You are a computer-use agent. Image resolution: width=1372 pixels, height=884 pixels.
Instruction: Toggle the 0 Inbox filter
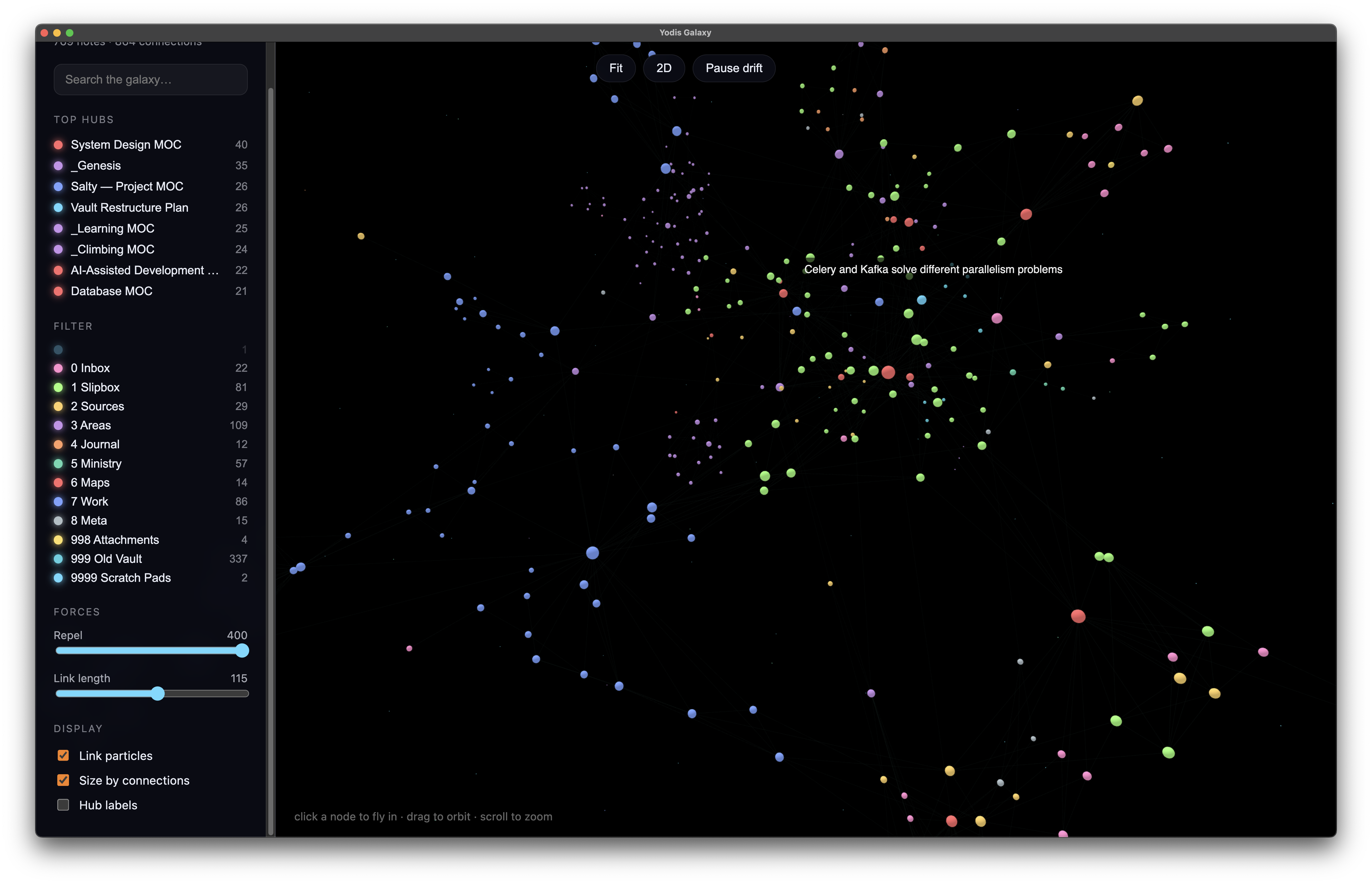(x=150, y=368)
